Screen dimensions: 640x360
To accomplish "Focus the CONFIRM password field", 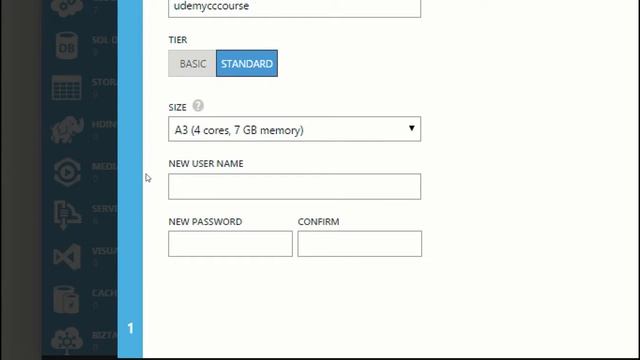I will pos(360,244).
